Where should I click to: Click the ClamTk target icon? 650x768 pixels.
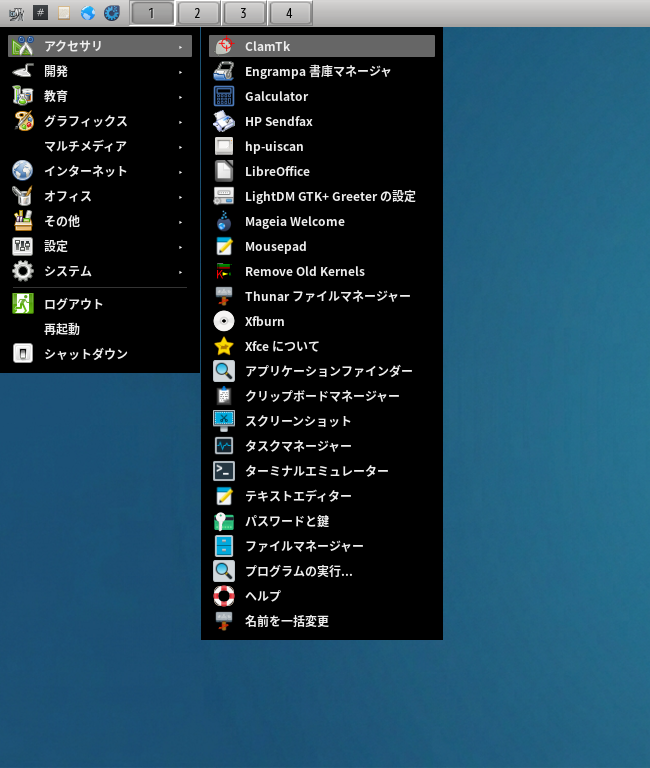(224, 46)
